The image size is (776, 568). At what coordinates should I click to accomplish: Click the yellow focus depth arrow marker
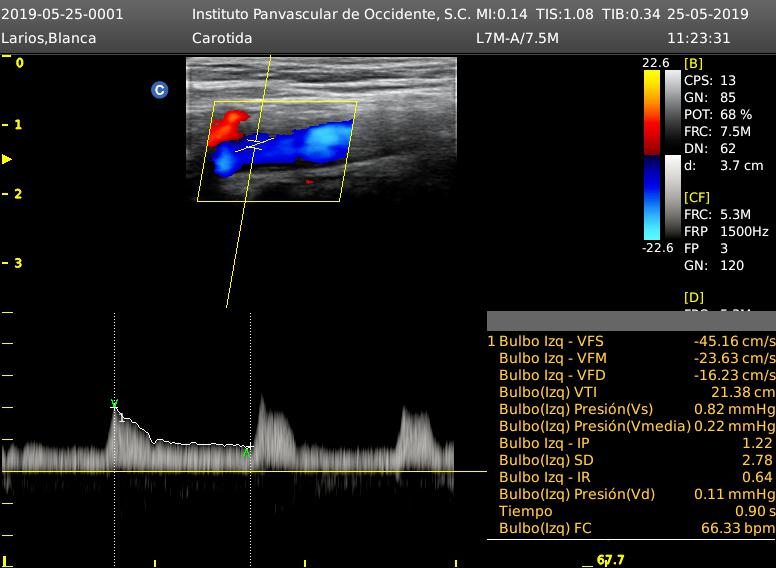6,159
